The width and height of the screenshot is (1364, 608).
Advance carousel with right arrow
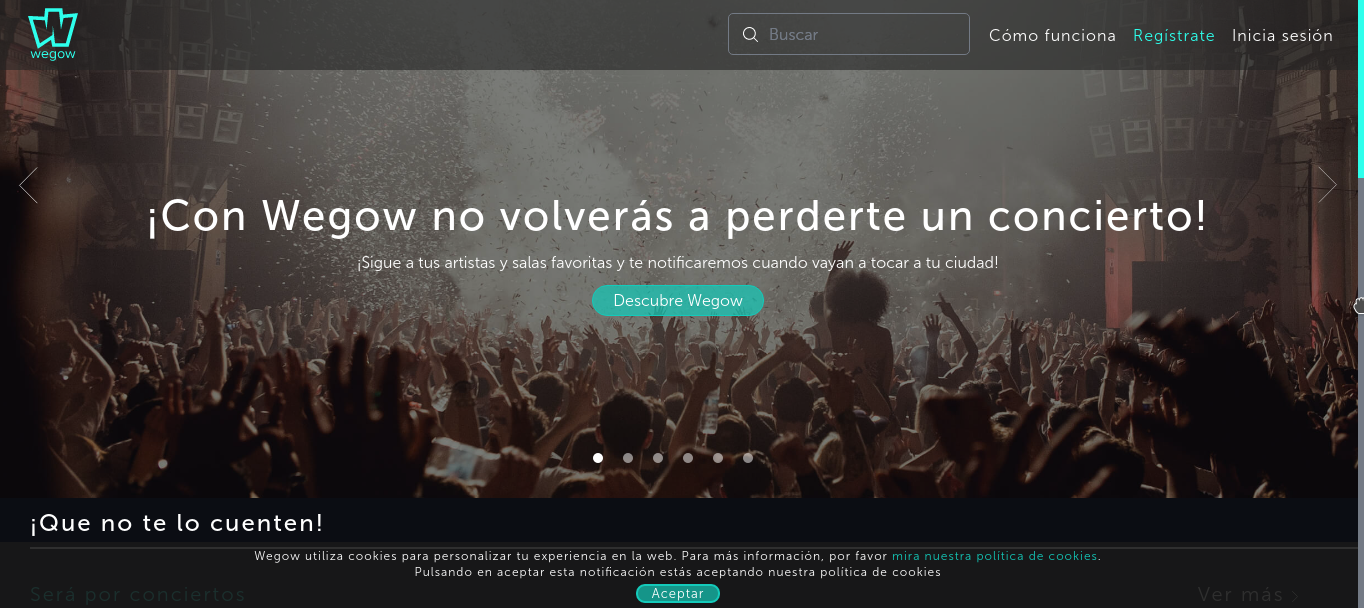click(1327, 185)
